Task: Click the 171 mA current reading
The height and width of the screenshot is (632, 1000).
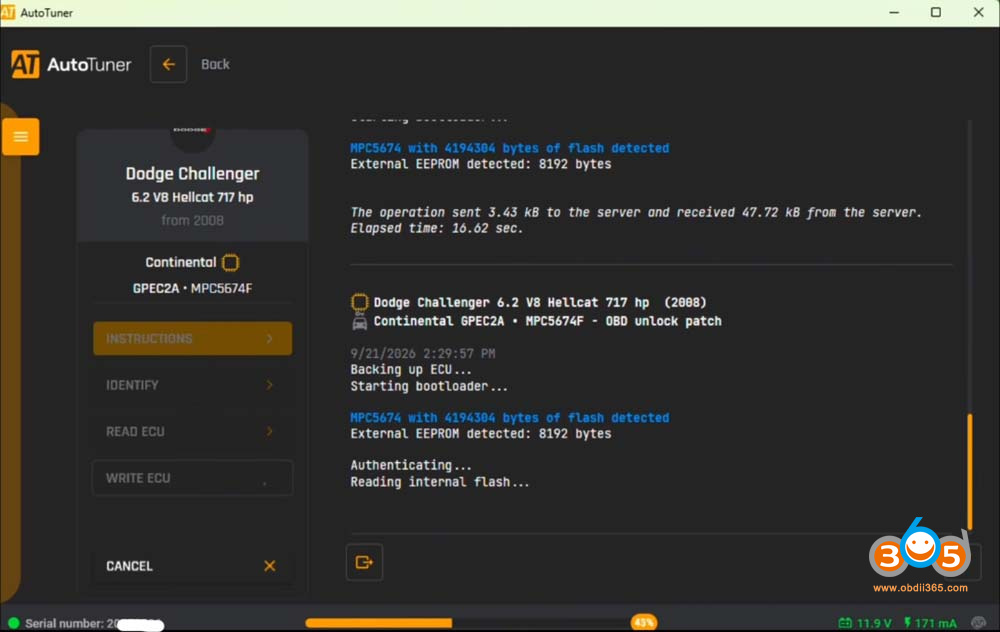Action: pos(936,623)
